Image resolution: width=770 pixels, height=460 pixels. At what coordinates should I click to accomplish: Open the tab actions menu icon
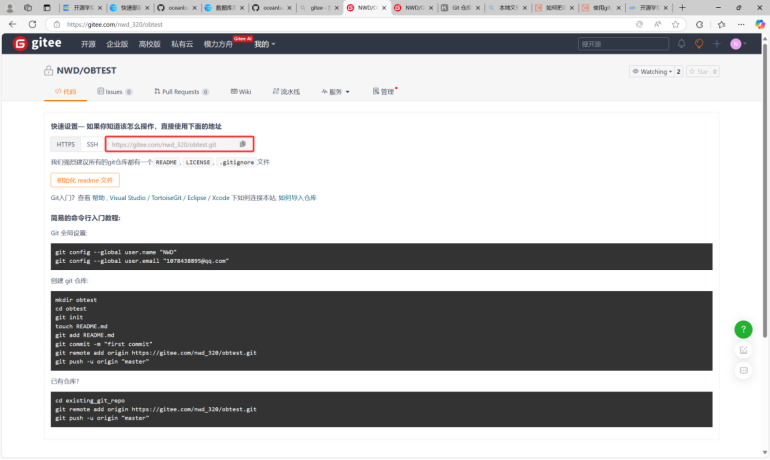coord(47,7)
